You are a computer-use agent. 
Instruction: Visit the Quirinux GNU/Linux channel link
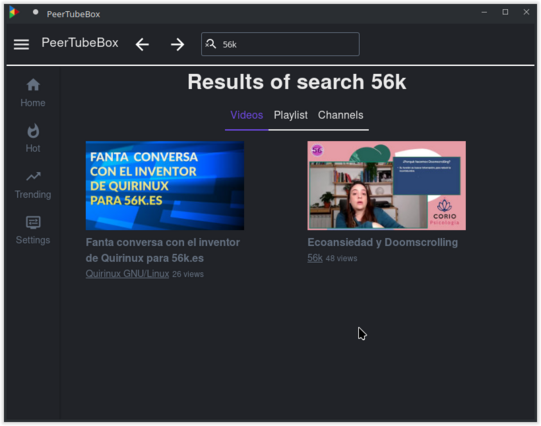(127, 274)
